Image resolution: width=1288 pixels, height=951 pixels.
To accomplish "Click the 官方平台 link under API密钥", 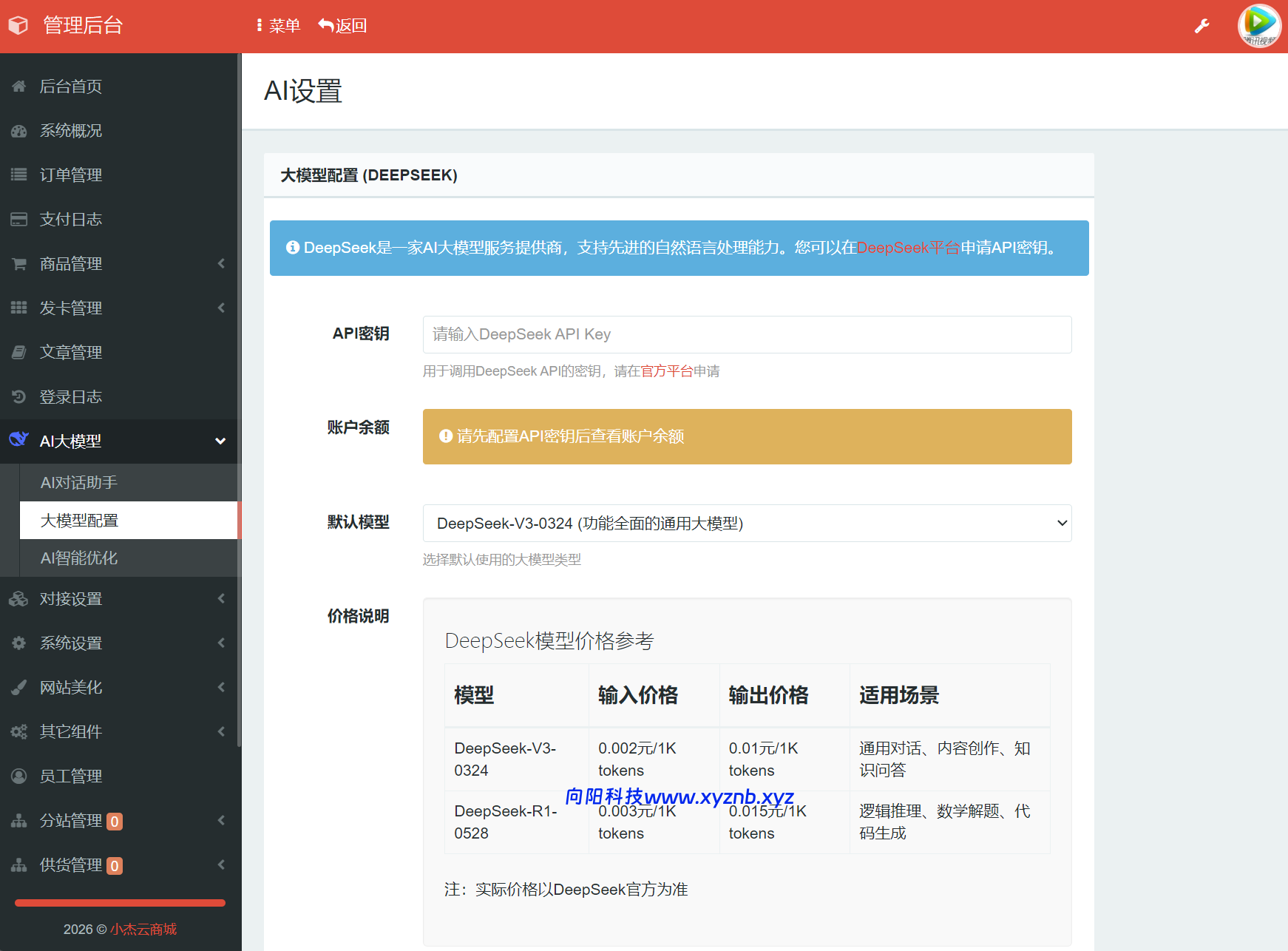I will pyautogui.click(x=665, y=371).
